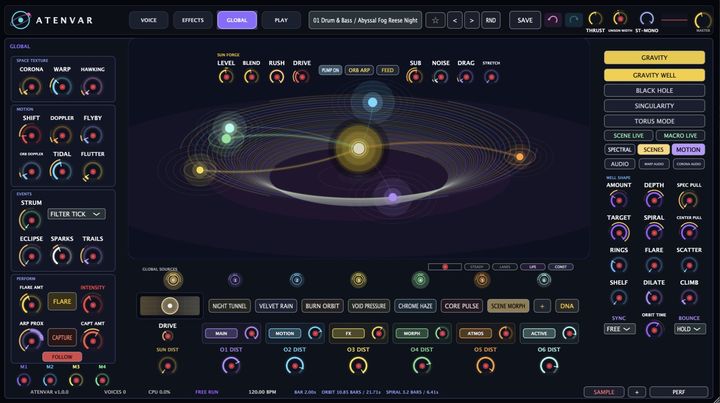Enable TORUS MODE

(x=654, y=121)
